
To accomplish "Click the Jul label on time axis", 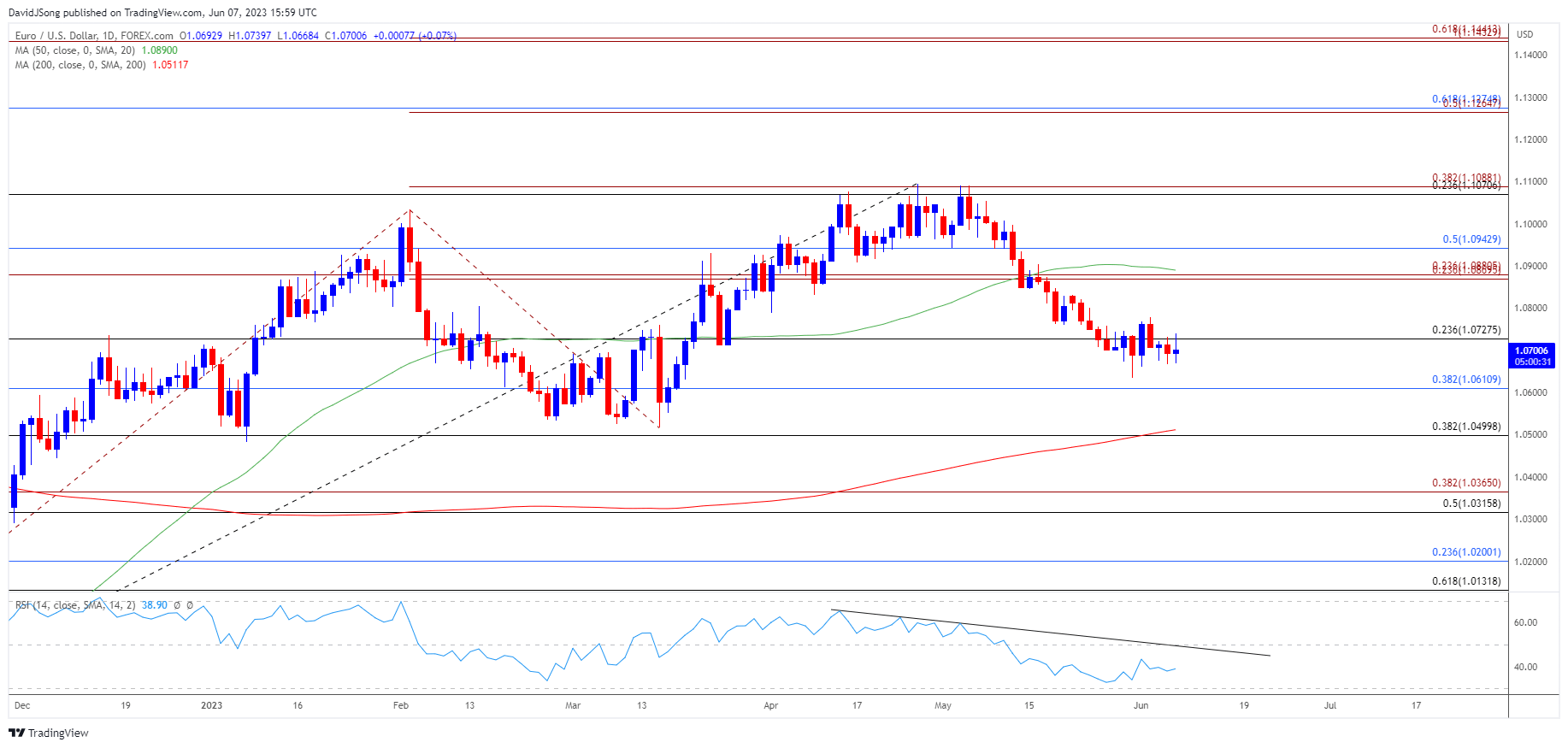I will coord(1330,705).
